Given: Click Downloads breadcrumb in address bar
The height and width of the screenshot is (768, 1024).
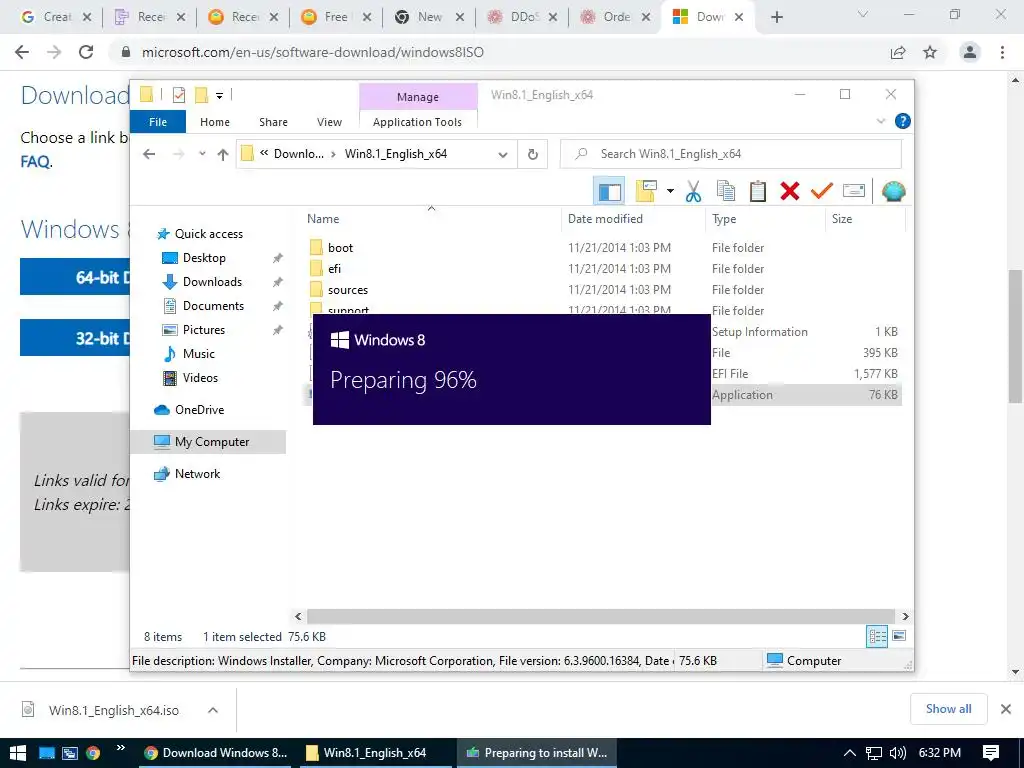Looking at the screenshot, I should 298,154.
